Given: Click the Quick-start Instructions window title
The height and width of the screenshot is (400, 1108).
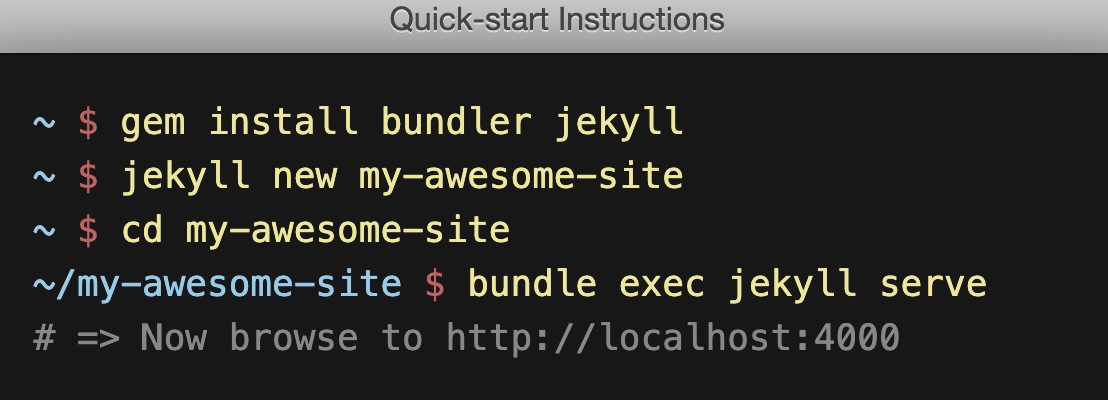Looking at the screenshot, I should click(x=557, y=19).
